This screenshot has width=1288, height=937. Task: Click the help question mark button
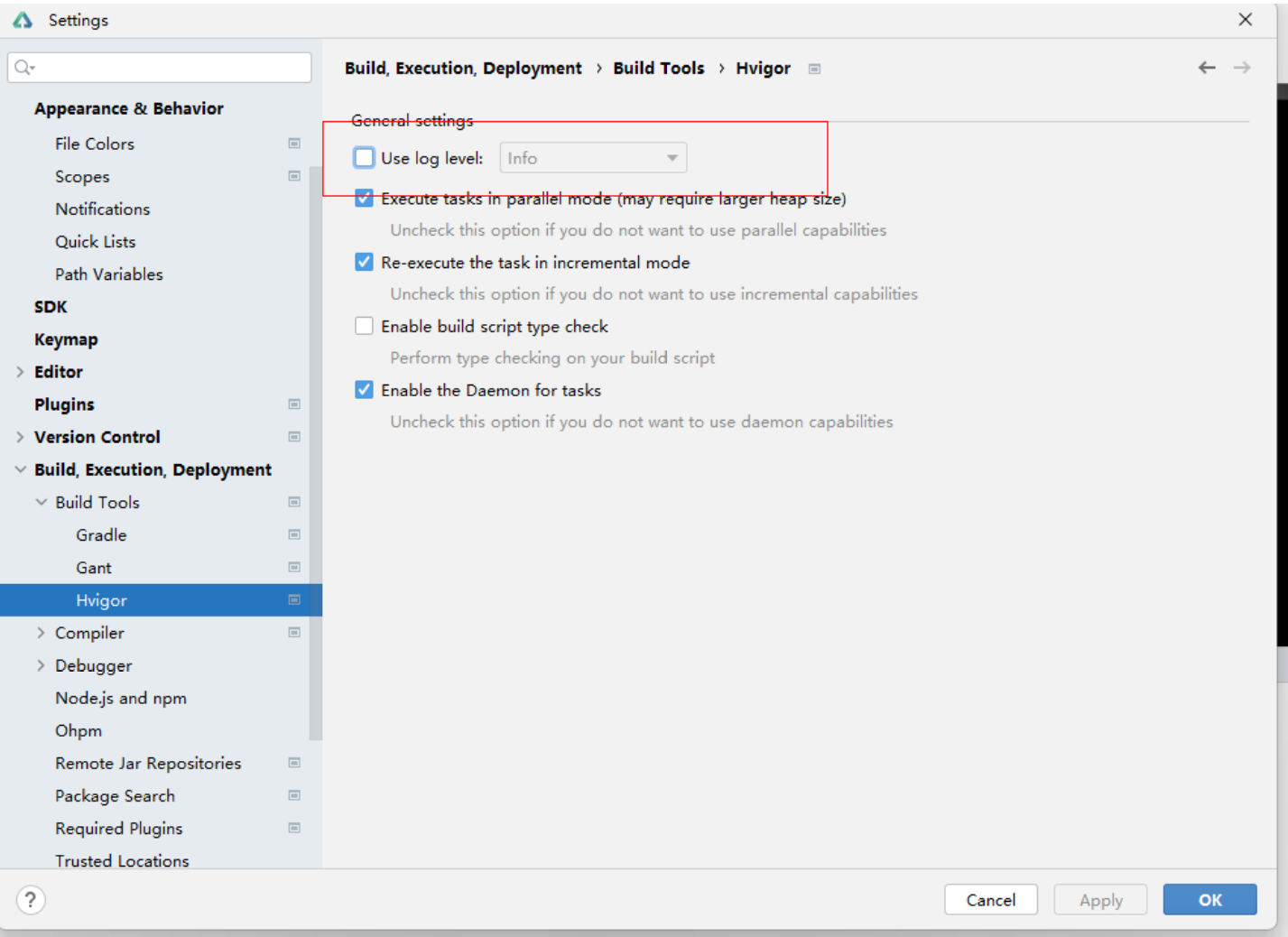click(x=31, y=899)
